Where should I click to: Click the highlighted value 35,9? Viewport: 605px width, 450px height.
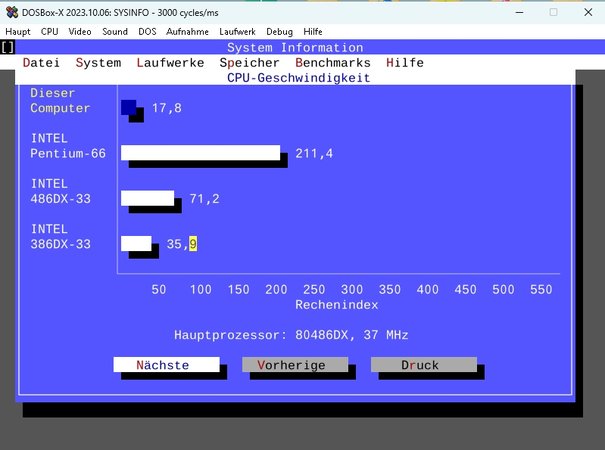click(182, 244)
